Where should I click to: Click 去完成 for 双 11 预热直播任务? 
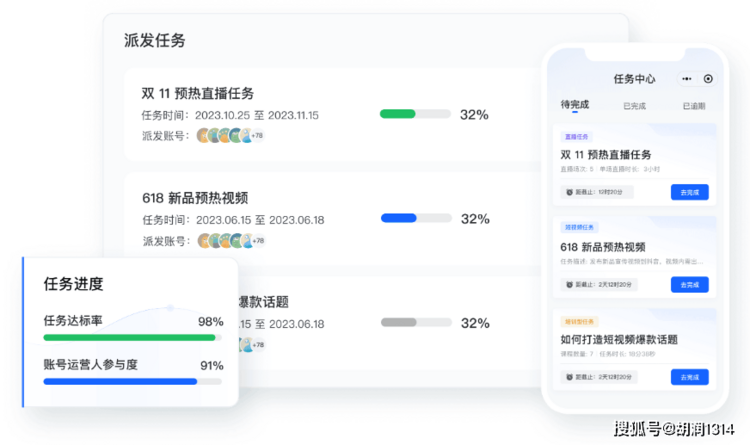point(689,192)
